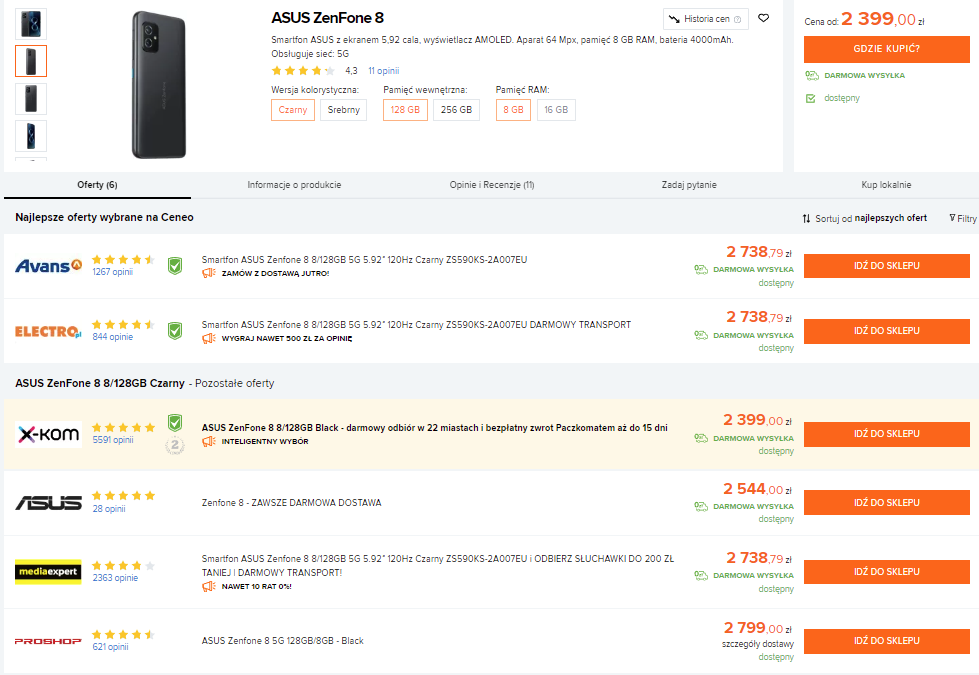Click the green trusted shield in Electro row

(x=175, y=331)
